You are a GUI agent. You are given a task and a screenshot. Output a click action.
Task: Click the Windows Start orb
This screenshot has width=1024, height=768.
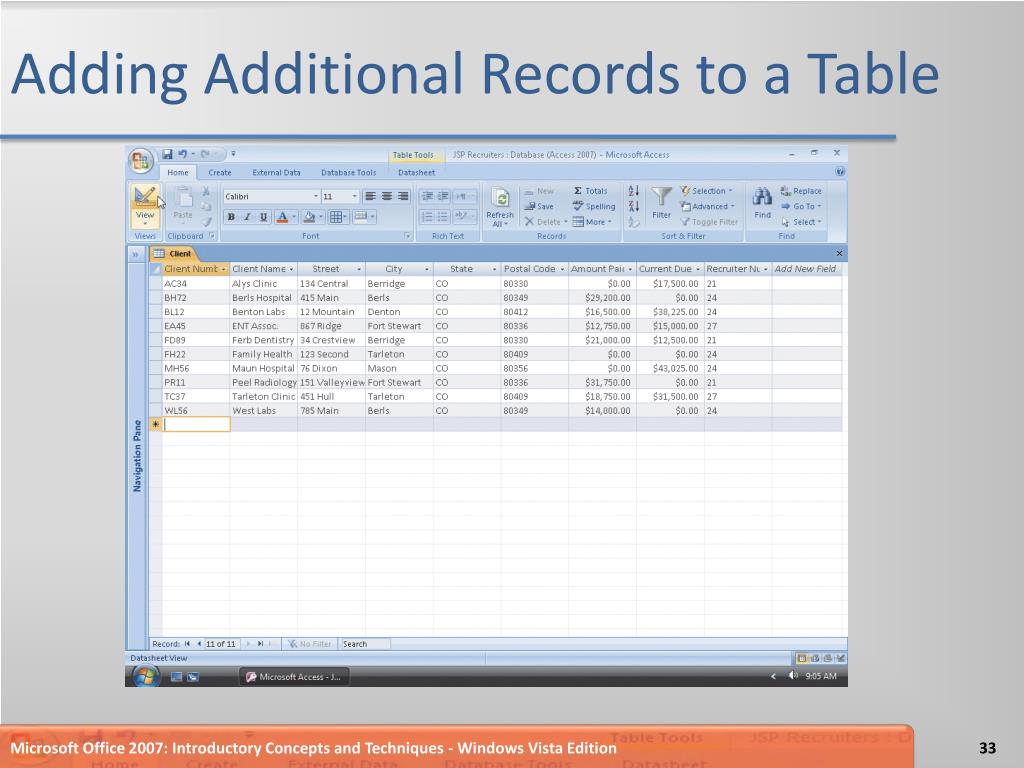click(x=146, y=677)
